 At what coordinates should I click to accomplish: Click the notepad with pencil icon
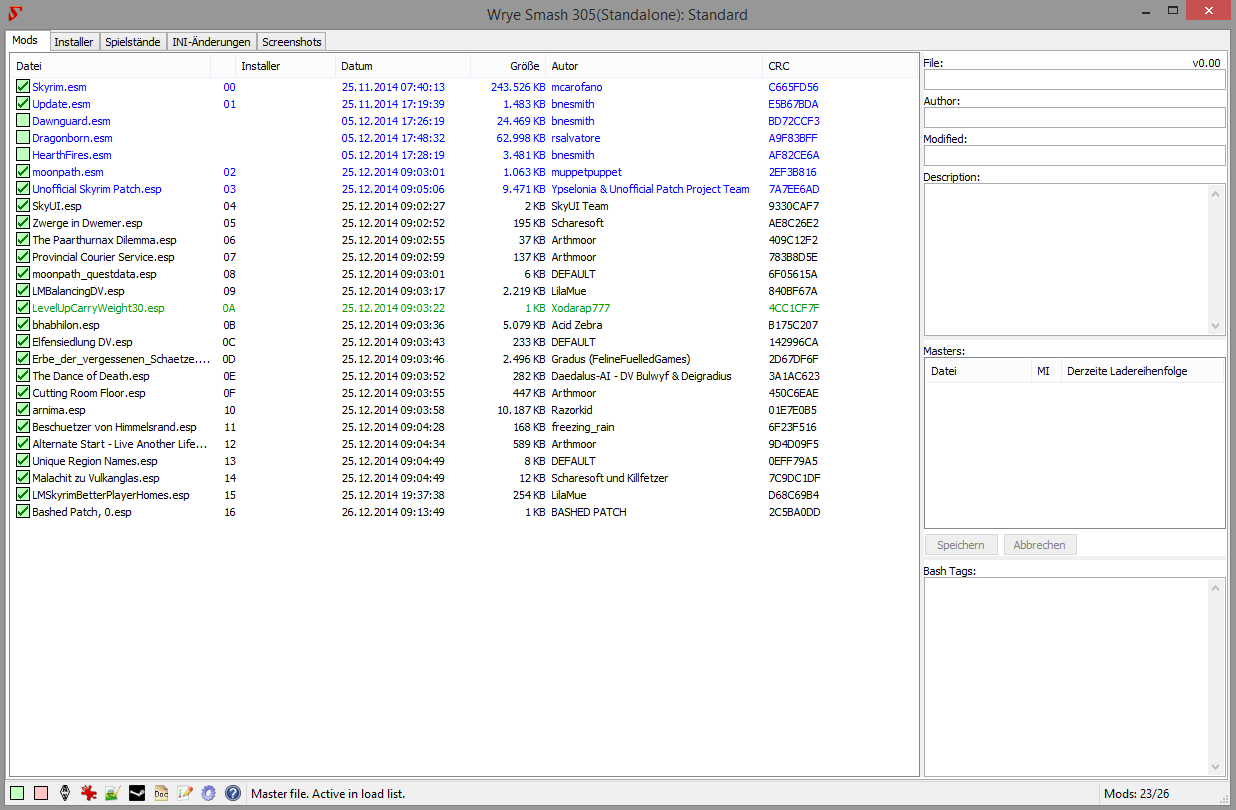point(185,793)
